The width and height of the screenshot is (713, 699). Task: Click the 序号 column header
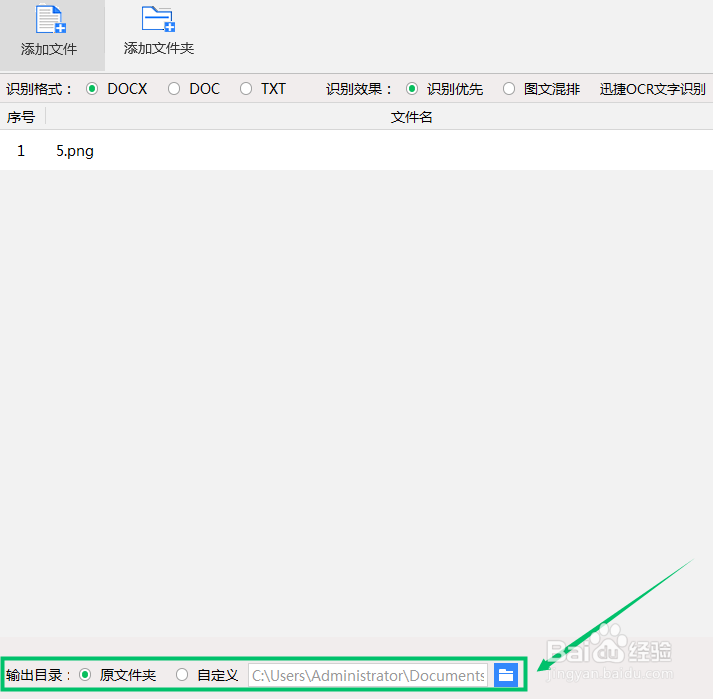click(x=21, y=117)
